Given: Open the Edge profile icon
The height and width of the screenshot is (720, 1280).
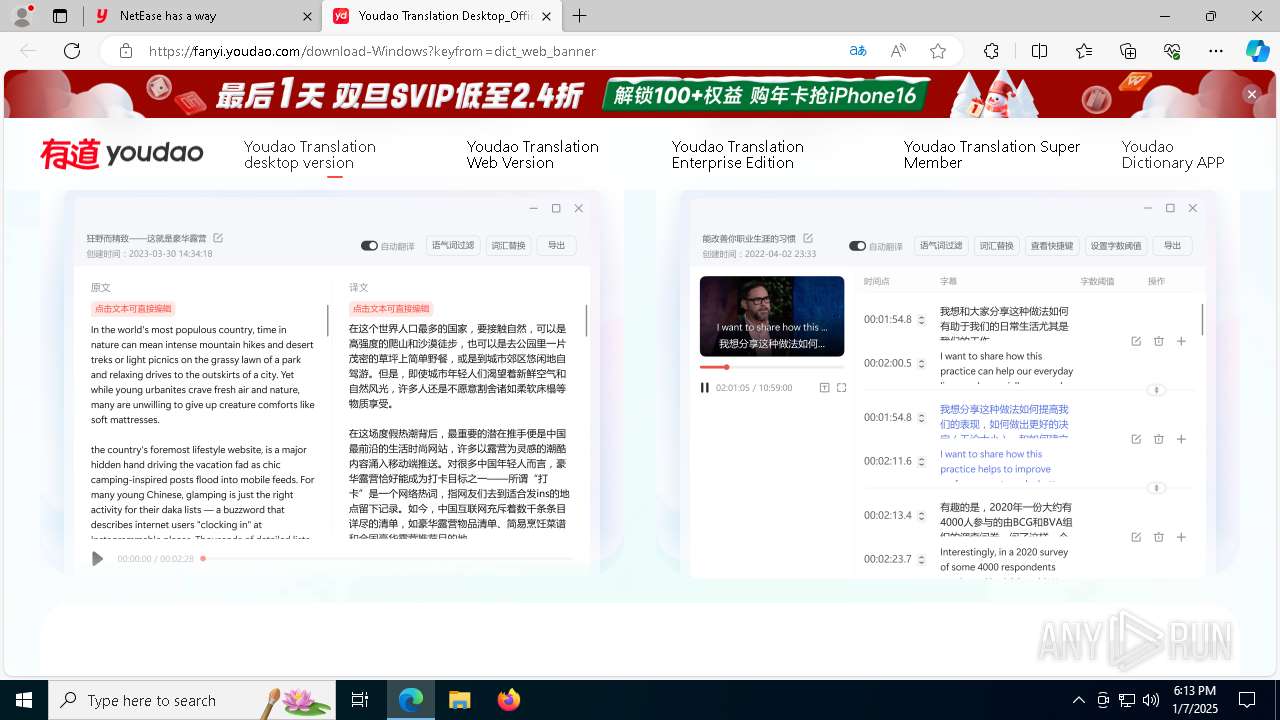Looking at the screenshot, I should pyautogui.click(x=23, y=16).
